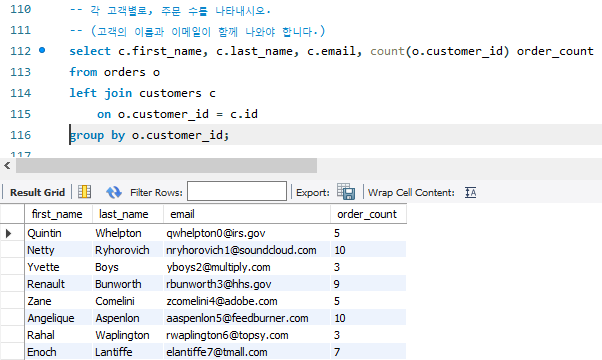Click the horizontal scrollbar left arrow
The image size is (602, 360).
tap(7, 165)
